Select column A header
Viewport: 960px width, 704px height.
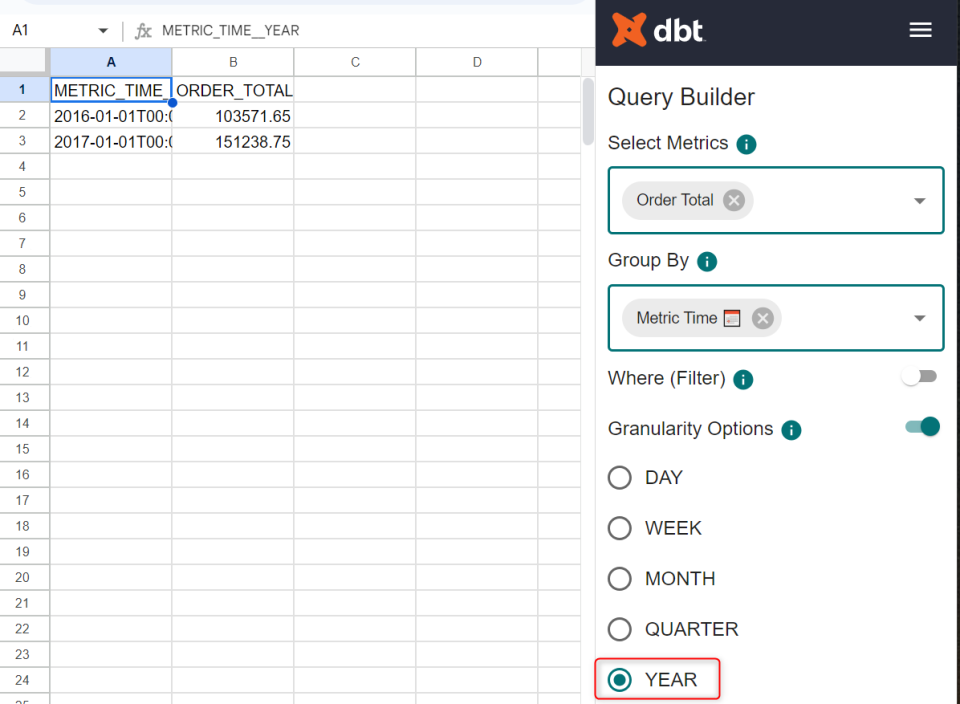tap(111, 62)
